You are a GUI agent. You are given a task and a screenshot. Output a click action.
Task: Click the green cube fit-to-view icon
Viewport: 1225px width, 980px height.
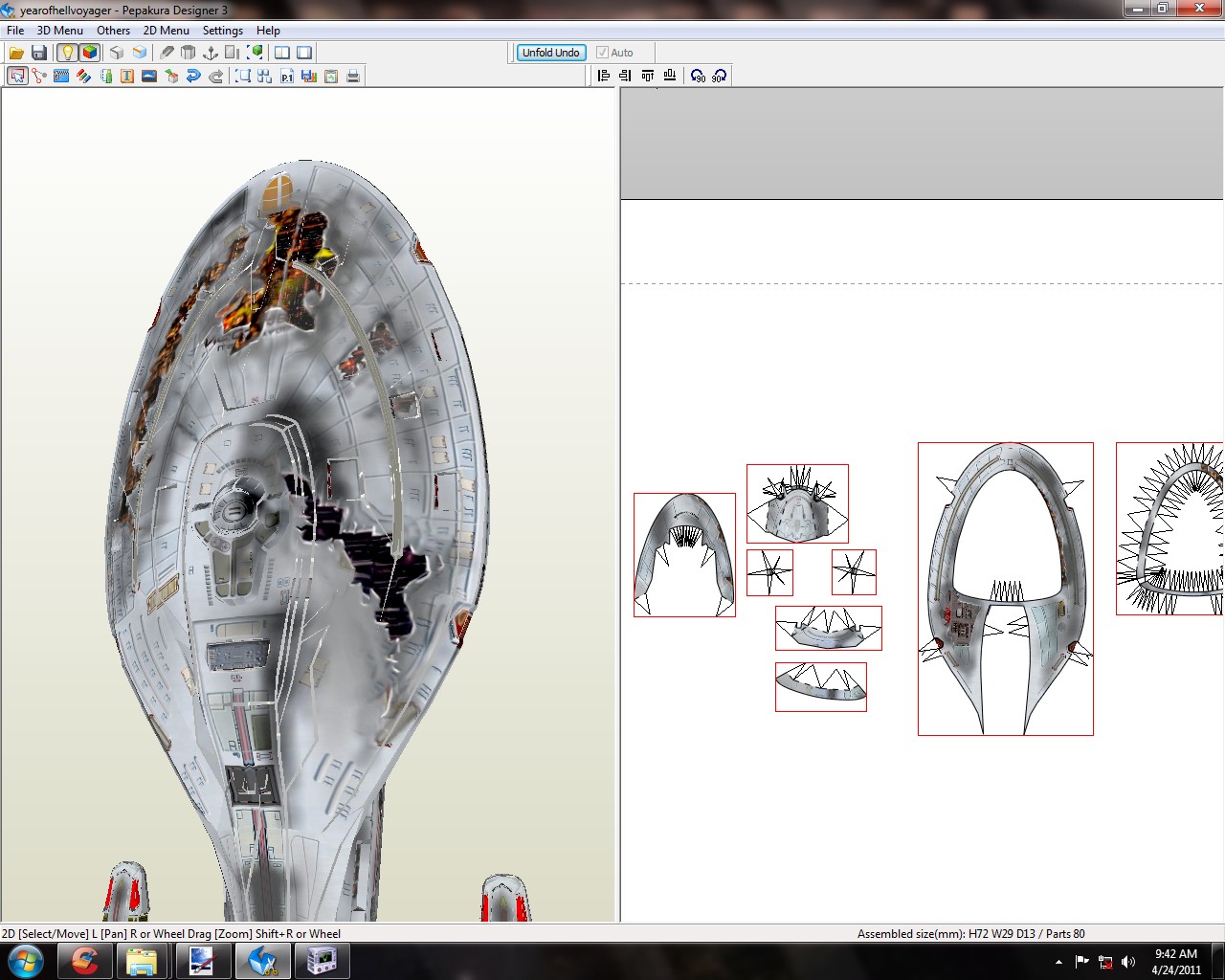point(256,53)
